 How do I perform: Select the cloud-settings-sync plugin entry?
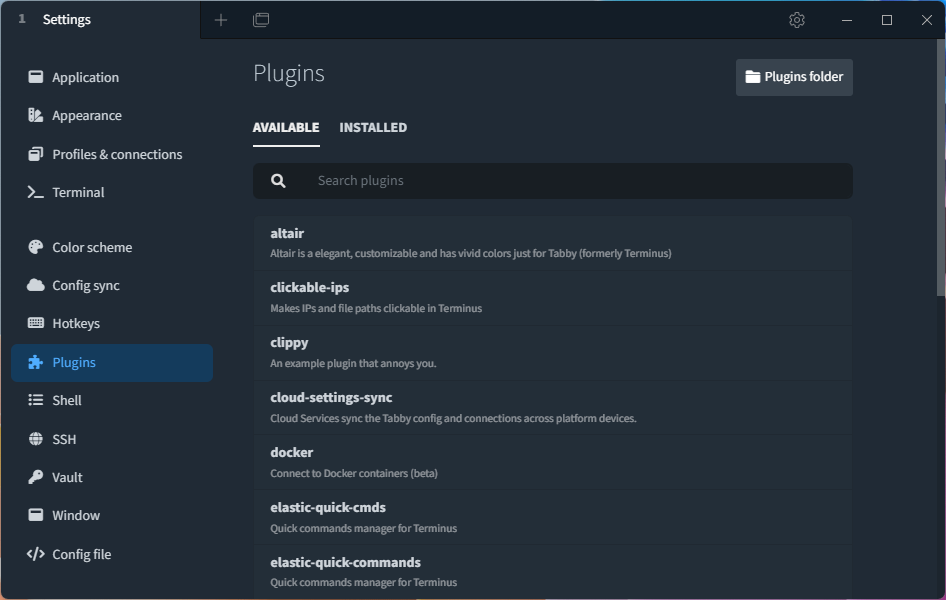553,408
